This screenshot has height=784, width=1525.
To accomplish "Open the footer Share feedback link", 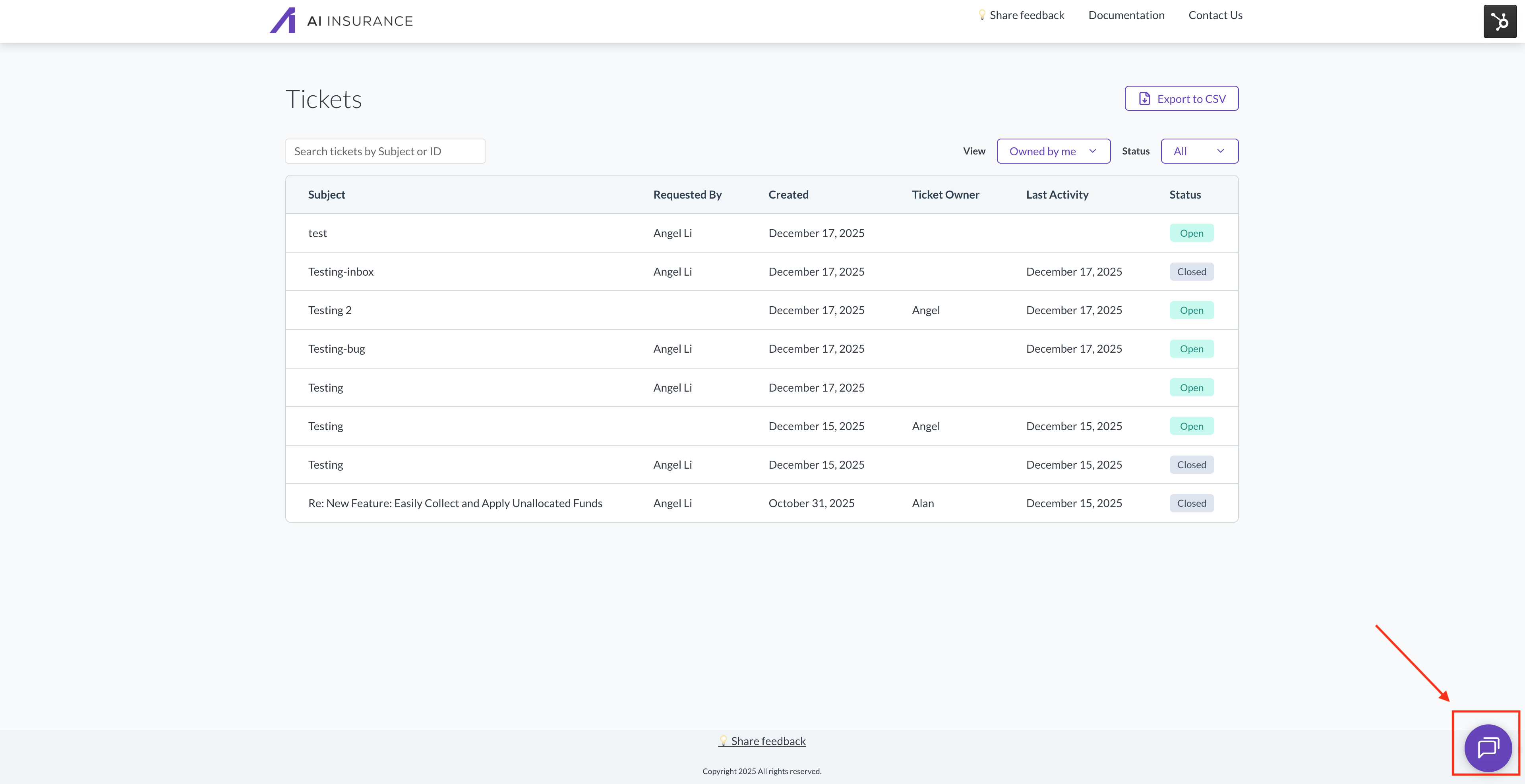I will (x=768, y=741).
